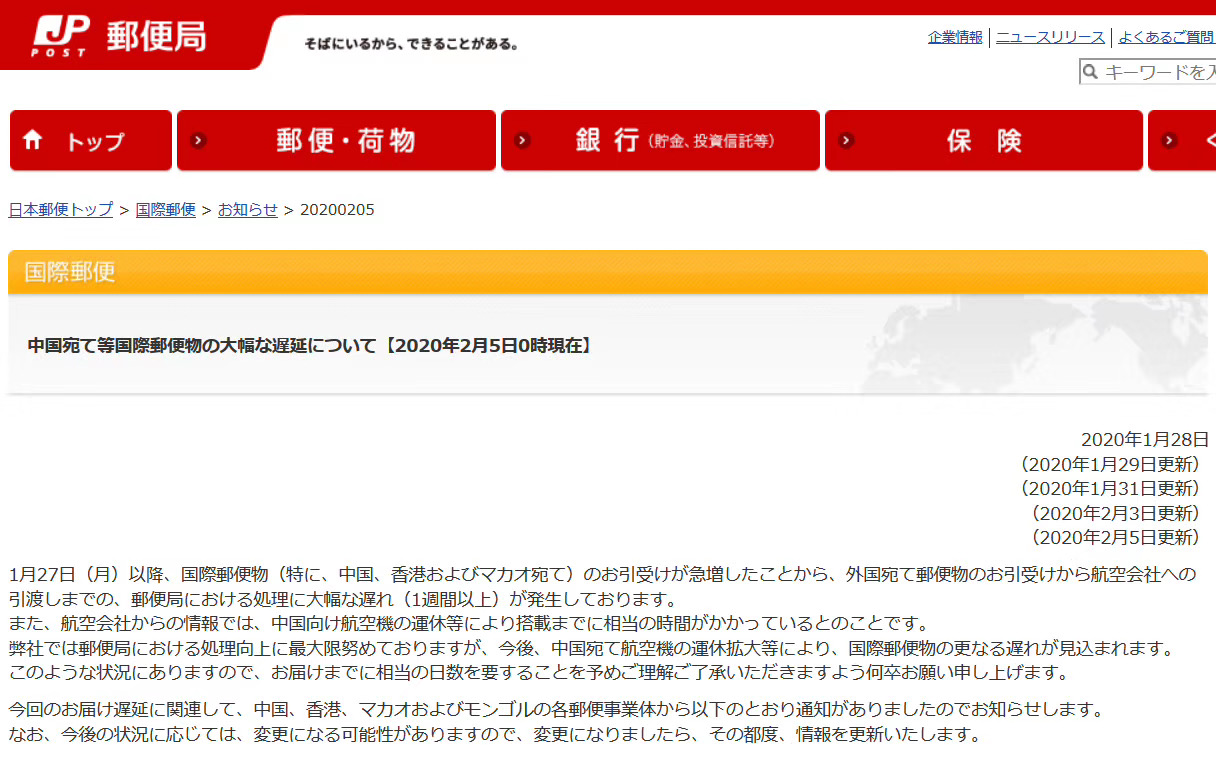Open the 郵便・荷物 navigation menu
This screenshot has width=1216, height=760.
click(x=336, y=140)
